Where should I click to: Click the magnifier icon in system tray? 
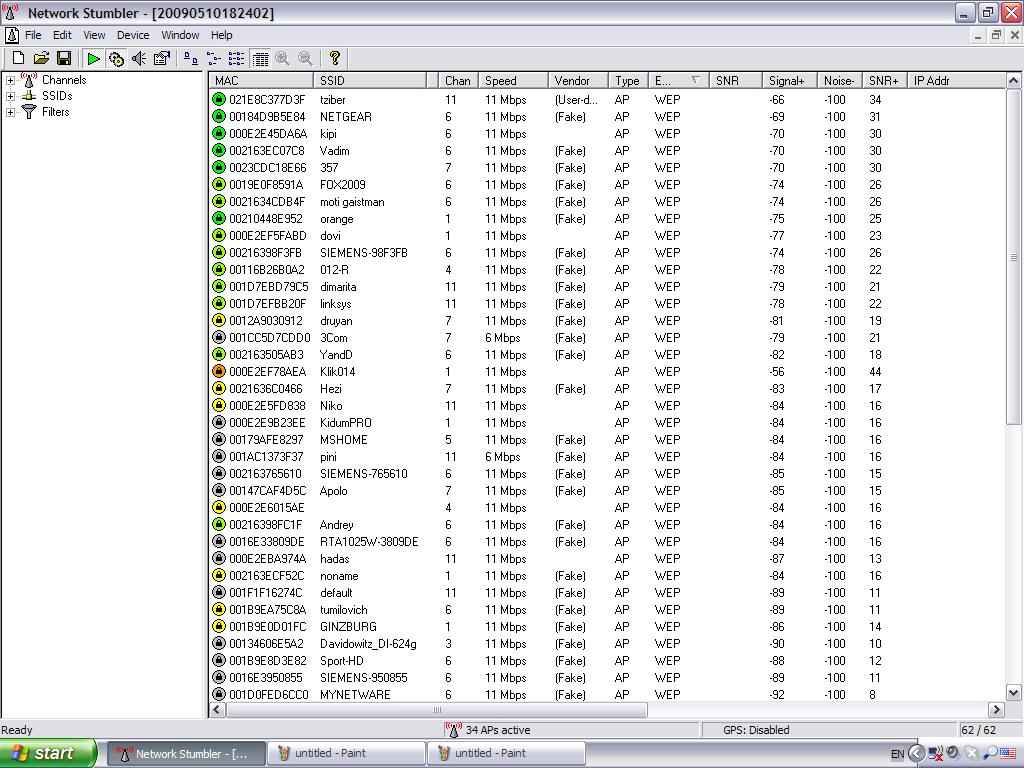[990, 754]
